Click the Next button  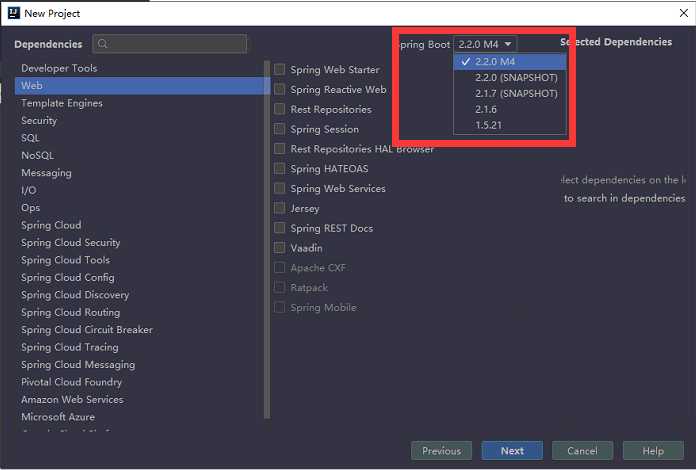(x=512, y=450)
